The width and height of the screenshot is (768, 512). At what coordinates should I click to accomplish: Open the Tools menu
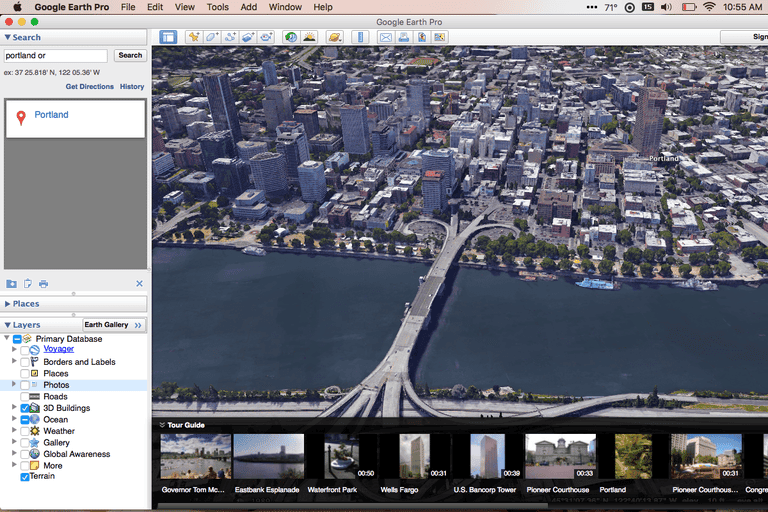[217, 7]
